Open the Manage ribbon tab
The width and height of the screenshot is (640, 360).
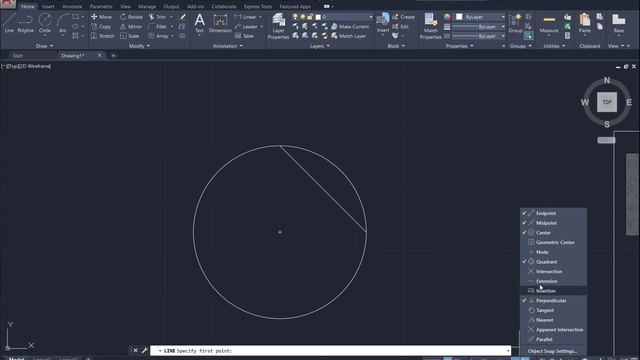(147, 7)
